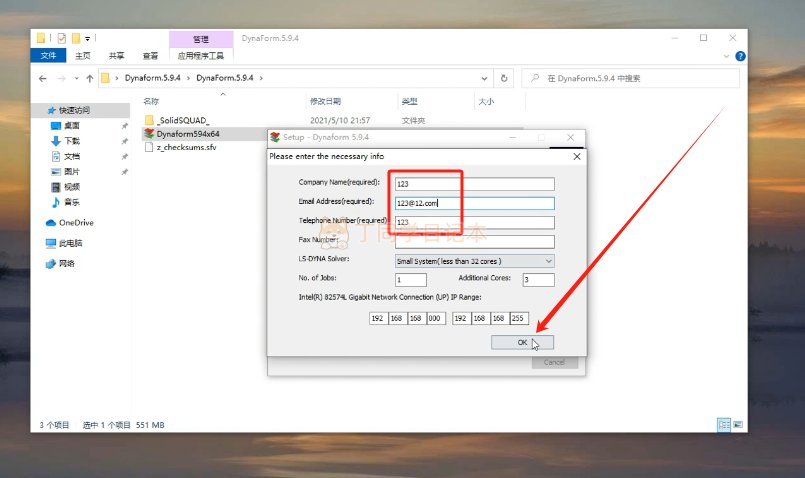805x478 pixels.
Task: Open Explorer help icon
Action: point(740,56)
